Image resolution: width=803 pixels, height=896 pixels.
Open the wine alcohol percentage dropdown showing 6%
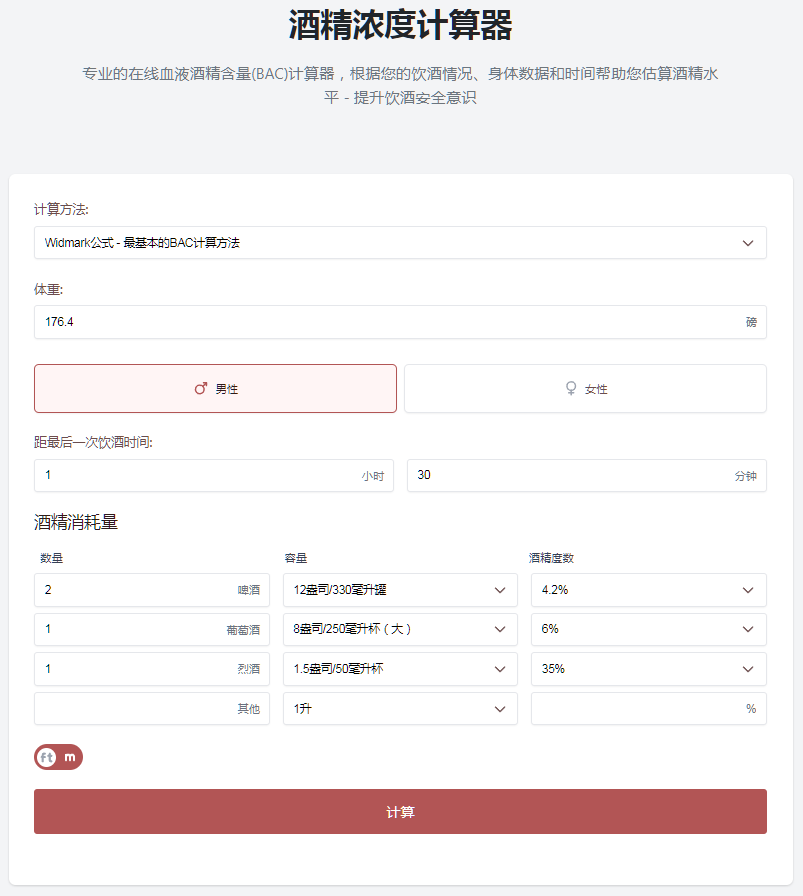pyautogui.click(x=648, y=629)
